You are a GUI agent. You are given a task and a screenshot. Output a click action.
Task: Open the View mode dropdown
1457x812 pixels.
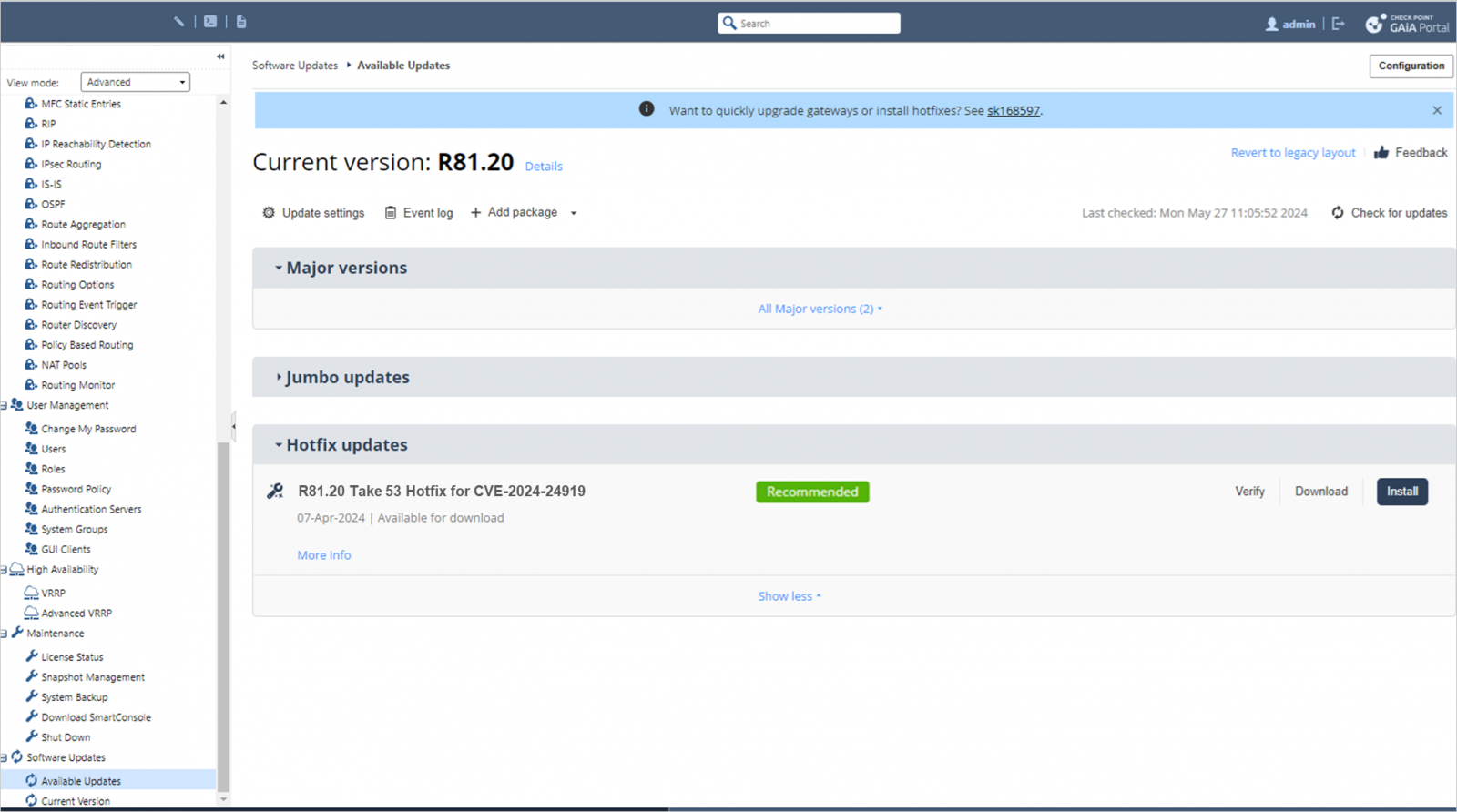[x=135, y=82]
